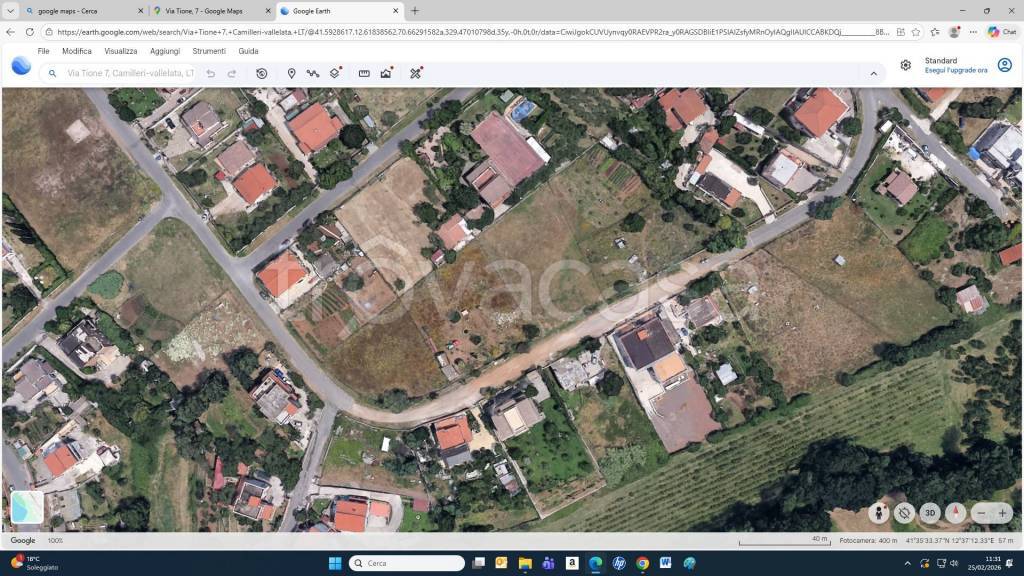Open Google Earth settings gear

point(905,65)
